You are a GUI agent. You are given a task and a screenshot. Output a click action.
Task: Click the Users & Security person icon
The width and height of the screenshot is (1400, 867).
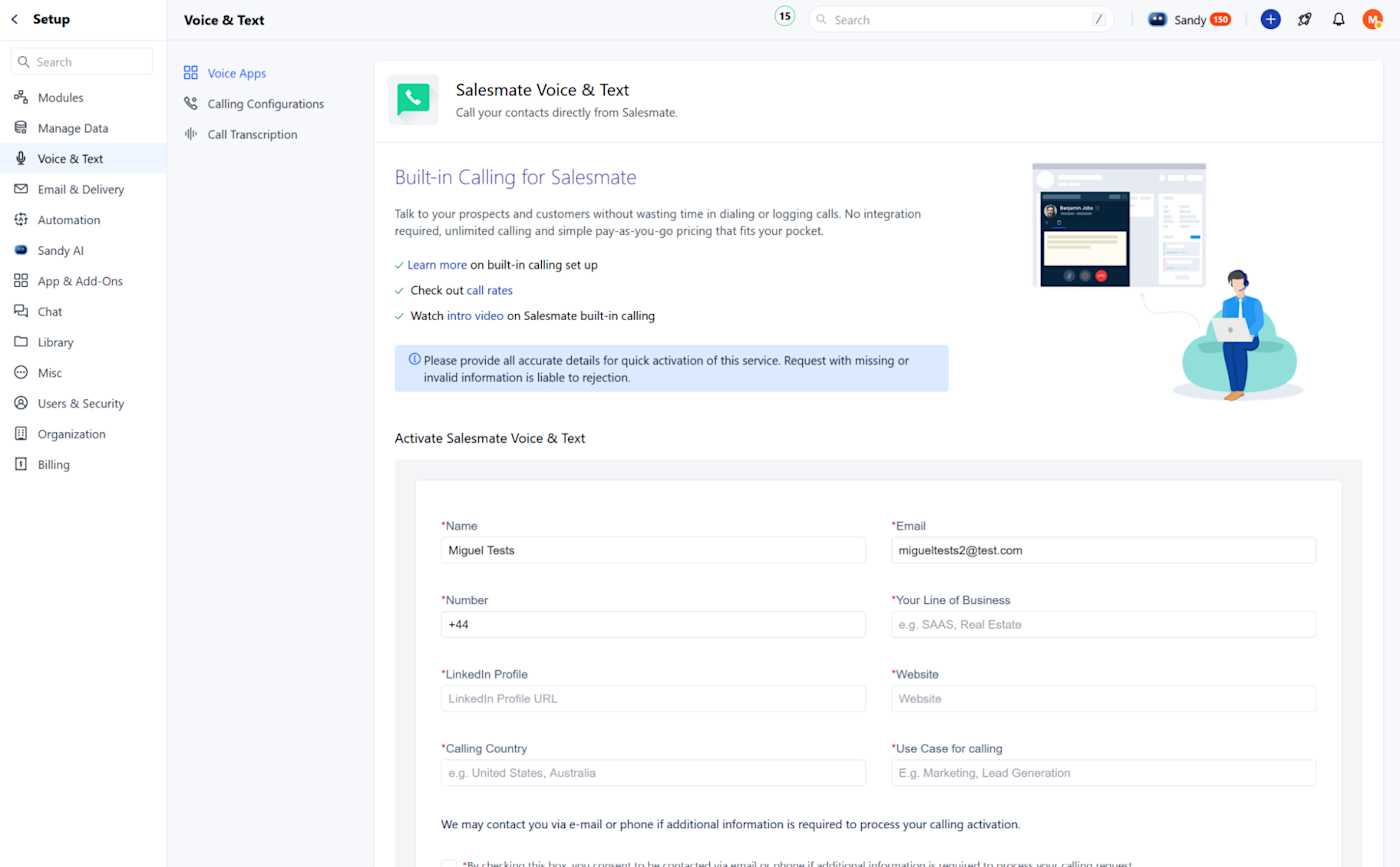coord(20,403)
